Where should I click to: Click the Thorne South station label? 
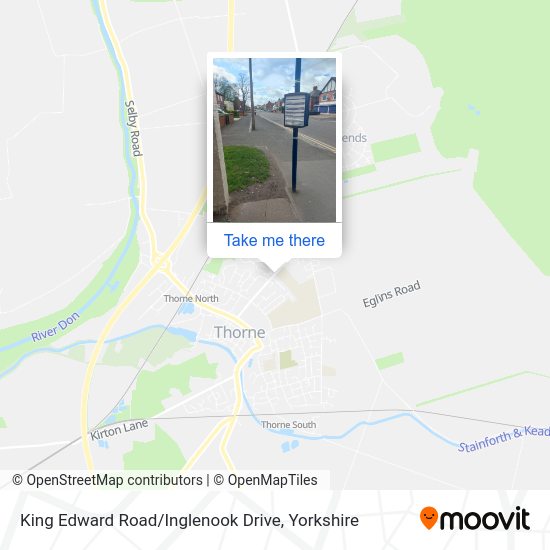(x=288, y=425)
